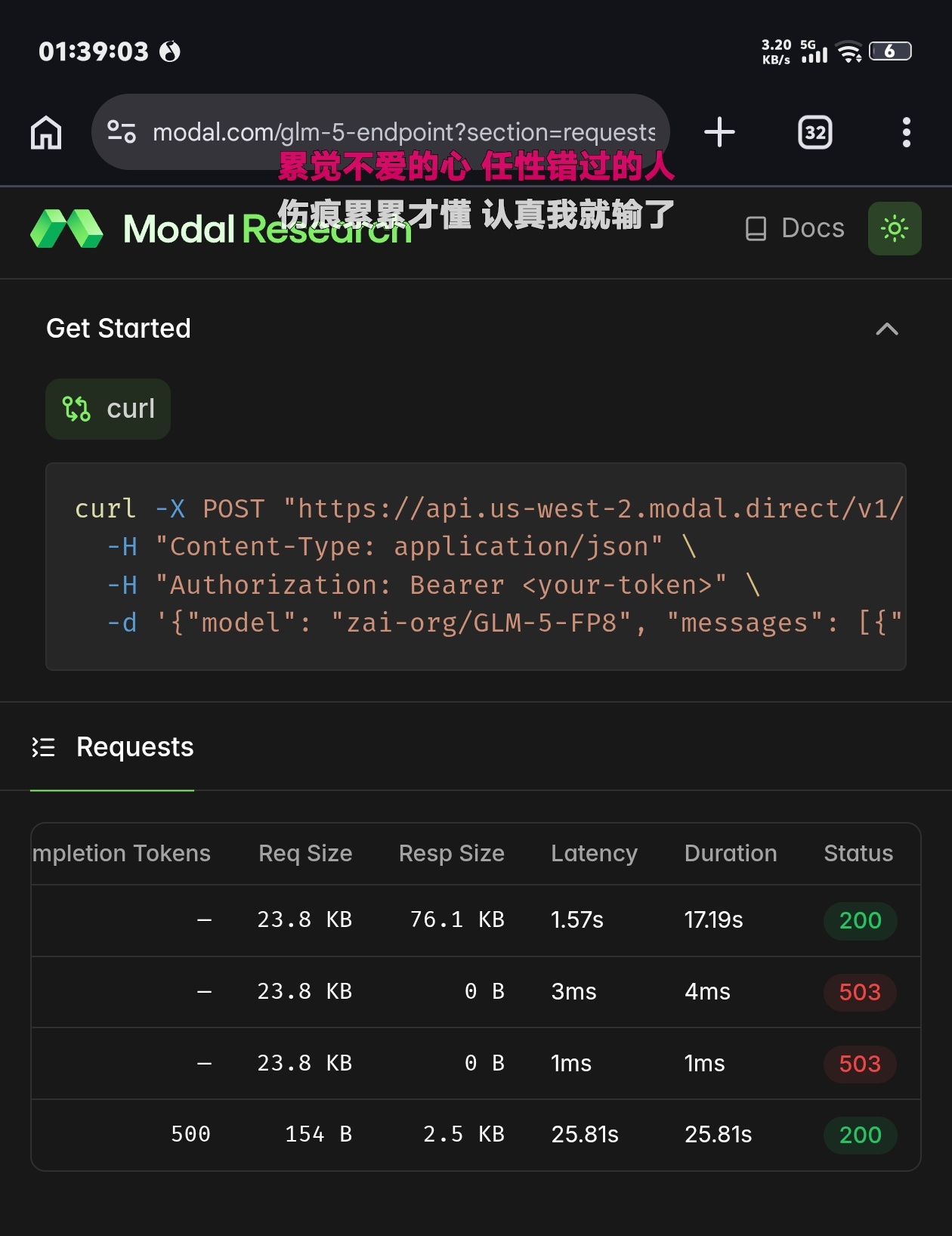Open site settings icon in address bar
Screen dimensions: 952x1236
[x=122, y=132]
